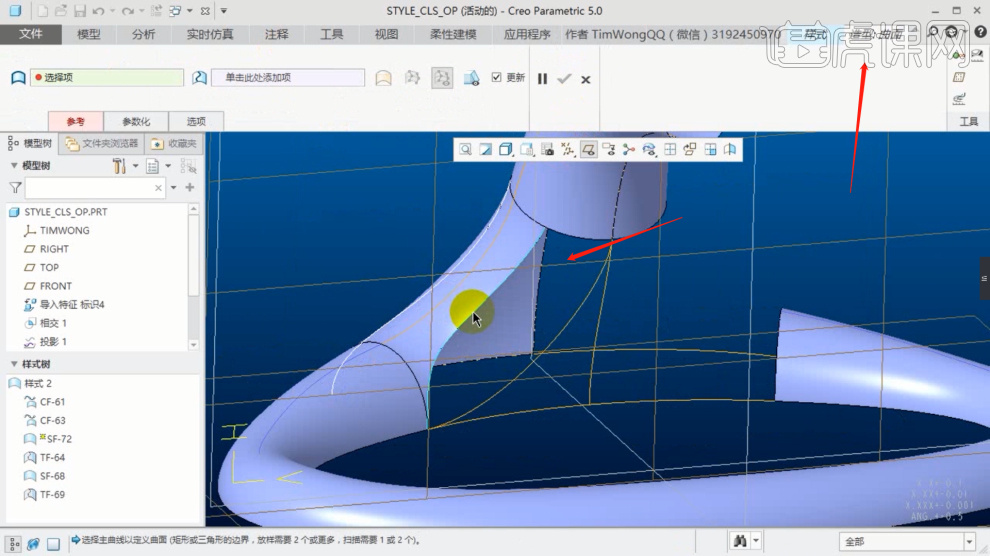Viewport: 990px width, 556px height.
Task: Cancel the feature with the X icon
Action: [x=586, y=79]
